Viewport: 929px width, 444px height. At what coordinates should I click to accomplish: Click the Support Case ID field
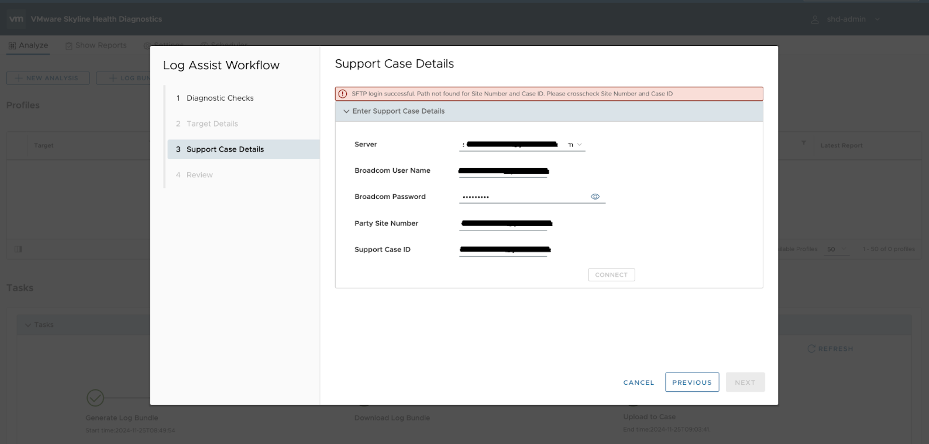click(x=503, y=250)
